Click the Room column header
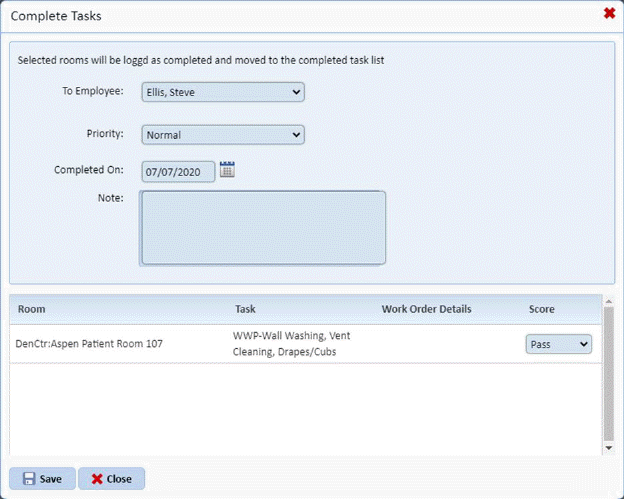 click(31, 309)
